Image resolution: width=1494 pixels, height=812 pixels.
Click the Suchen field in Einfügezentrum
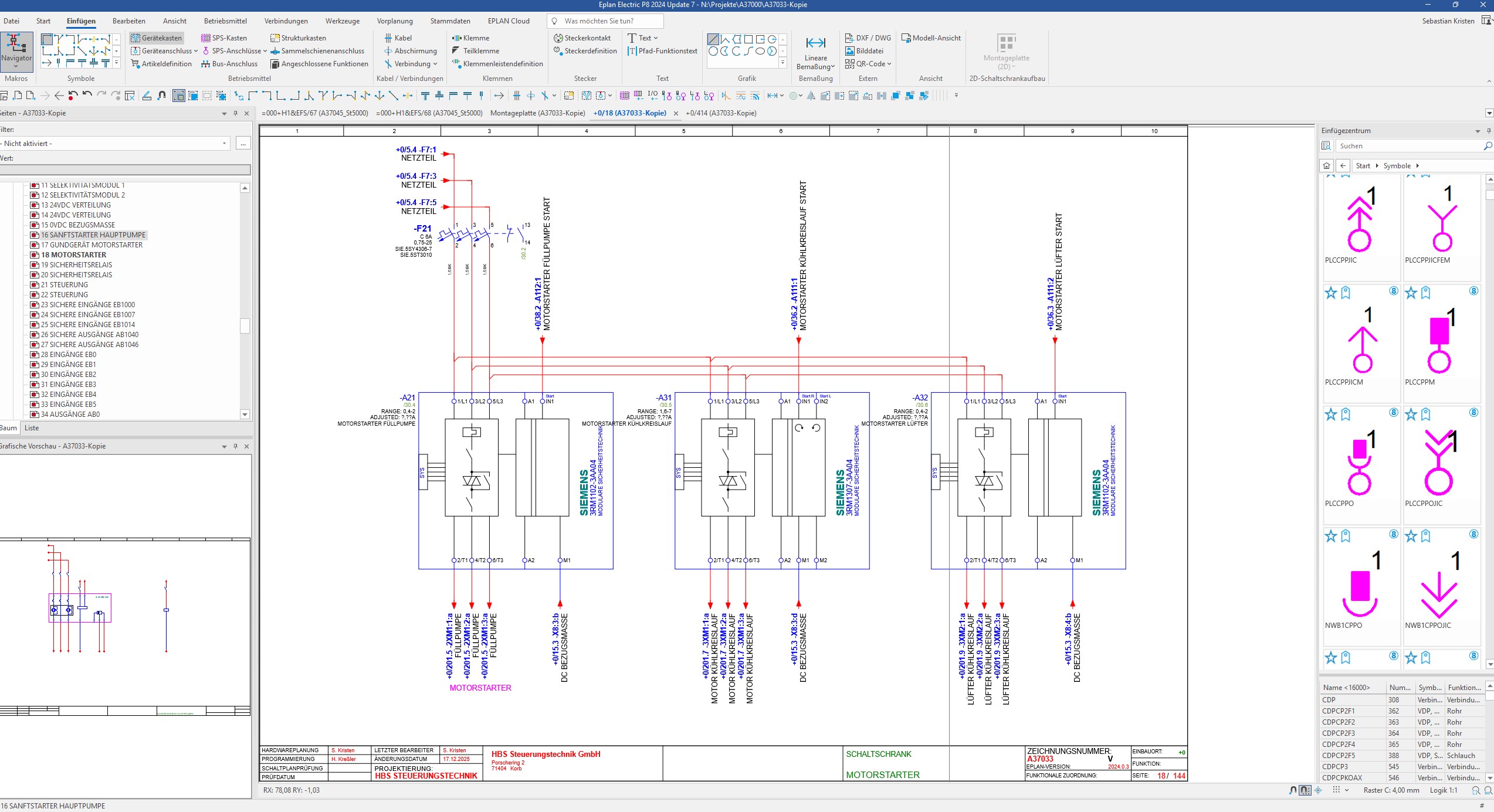point(1408,146)
